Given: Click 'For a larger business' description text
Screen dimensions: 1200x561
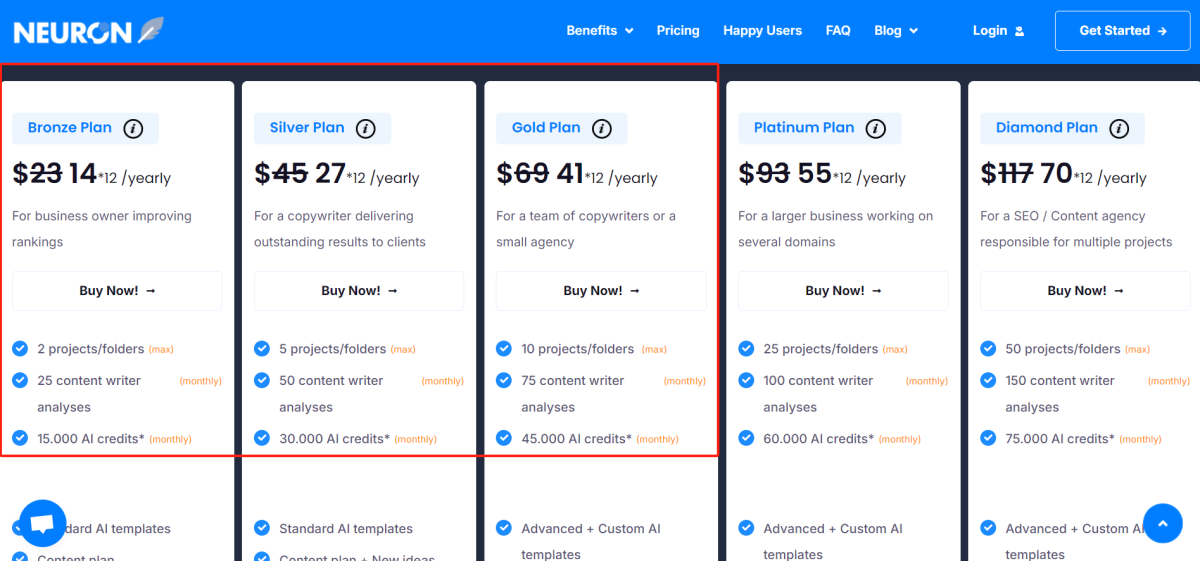Looking at the screenshot, I should pos(836,229).
